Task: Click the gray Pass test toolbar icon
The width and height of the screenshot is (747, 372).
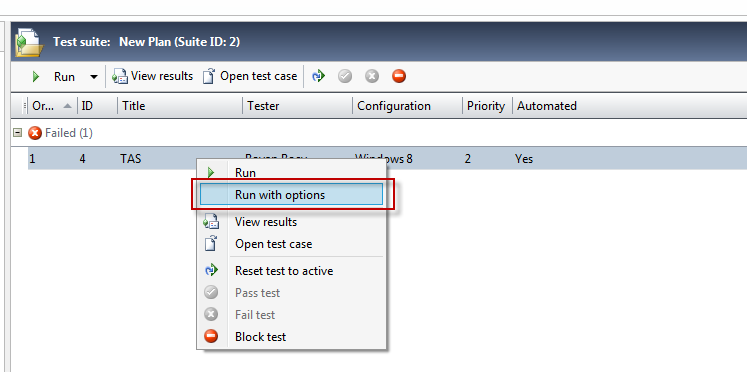Action: pos(345,76)
